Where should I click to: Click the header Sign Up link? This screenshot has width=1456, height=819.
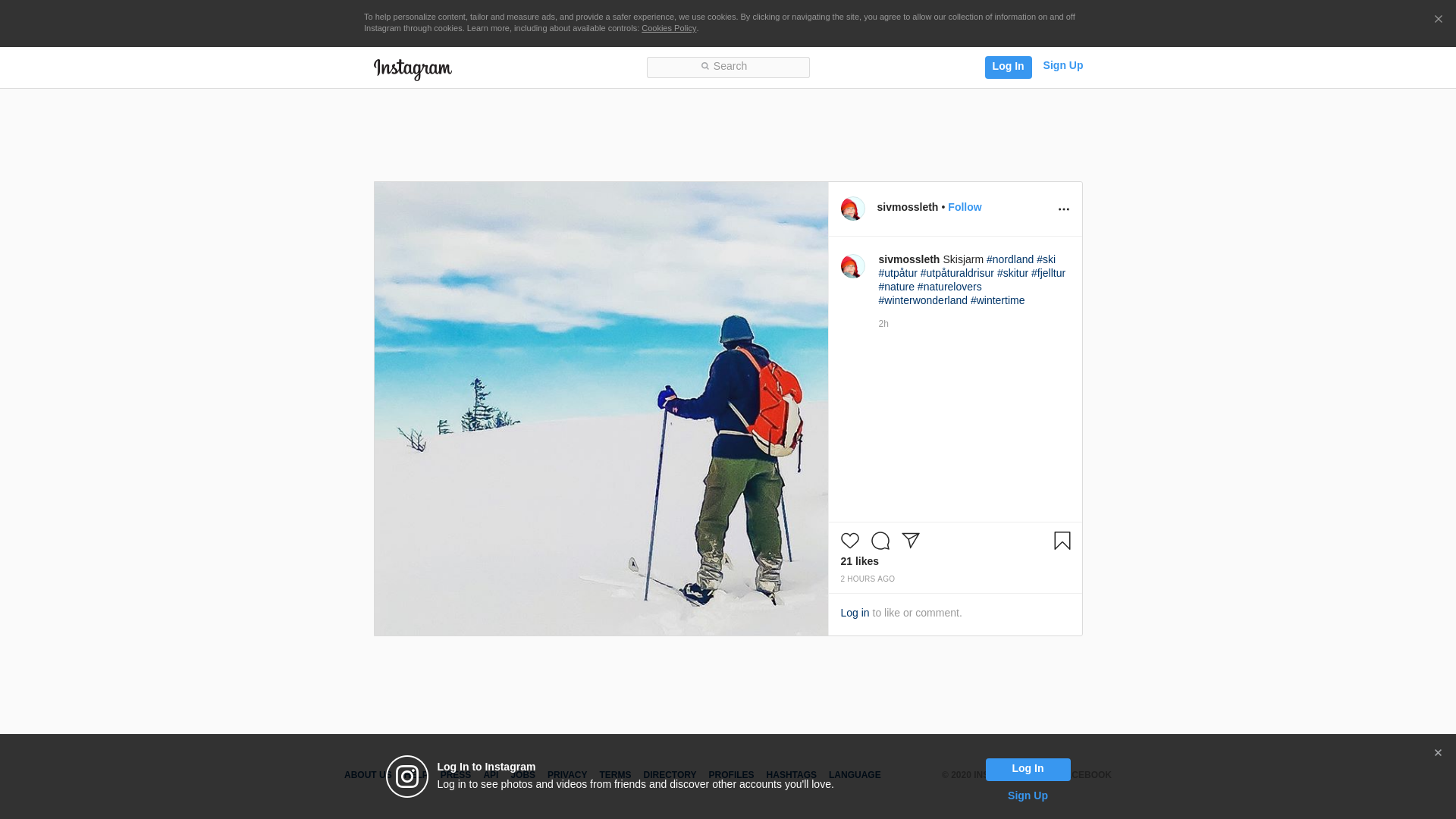click(1062, 66)
